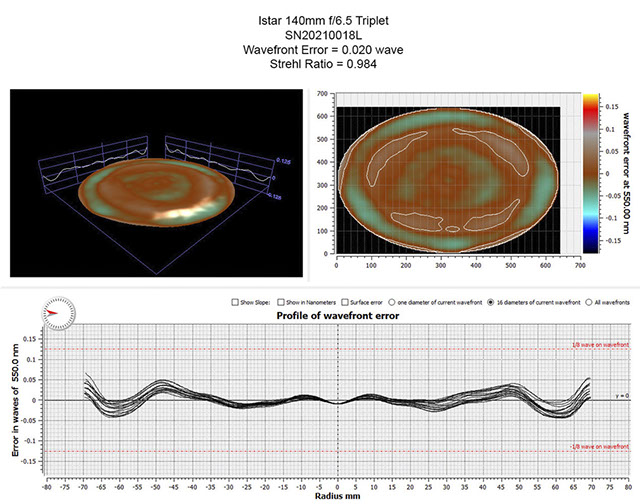Image resolution: width=640 pixels, height=504 pixels.
Task: Enable the Show Slope checkbox
Action: coord(233,301)
